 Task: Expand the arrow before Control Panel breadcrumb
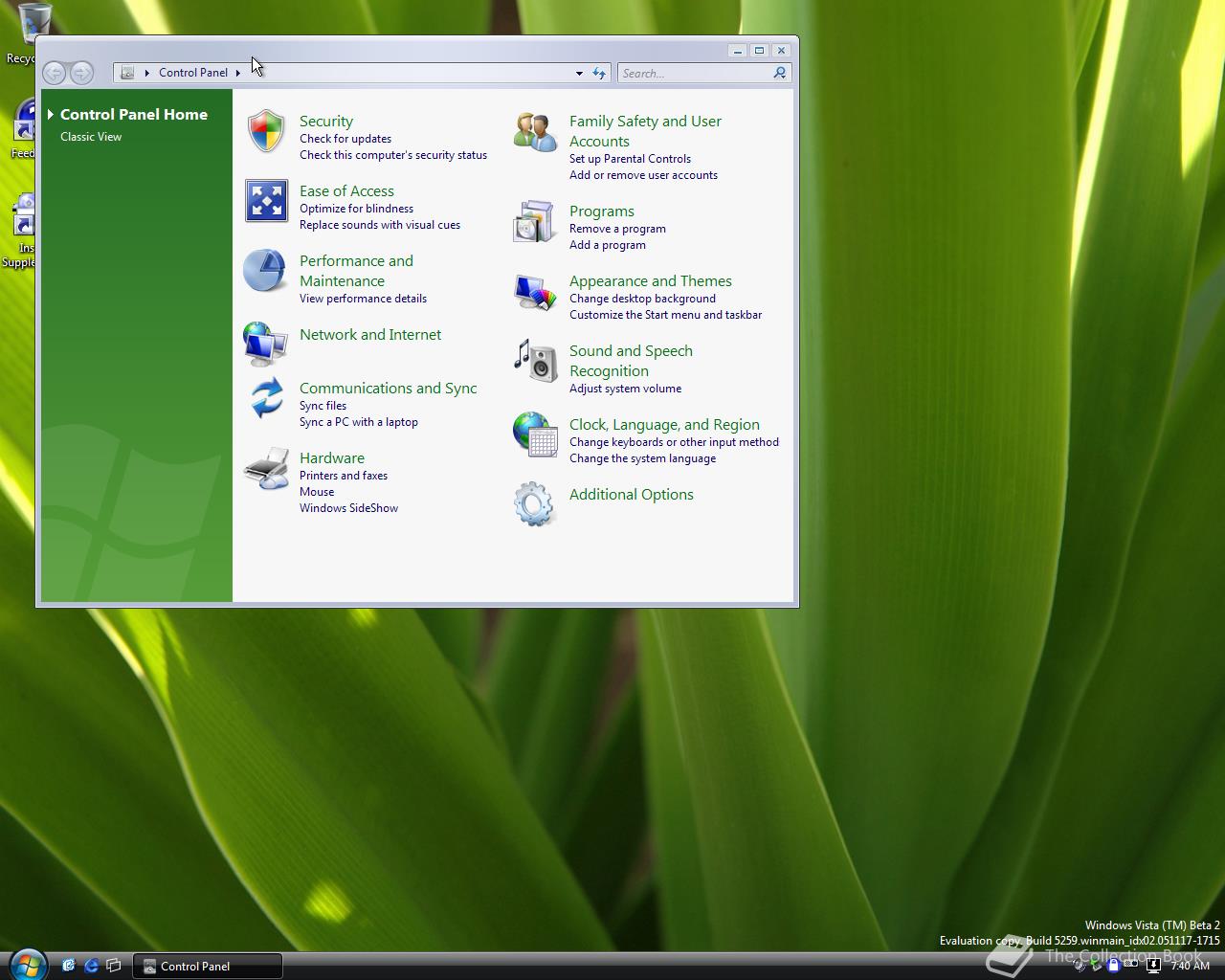(x=147, y=73)
